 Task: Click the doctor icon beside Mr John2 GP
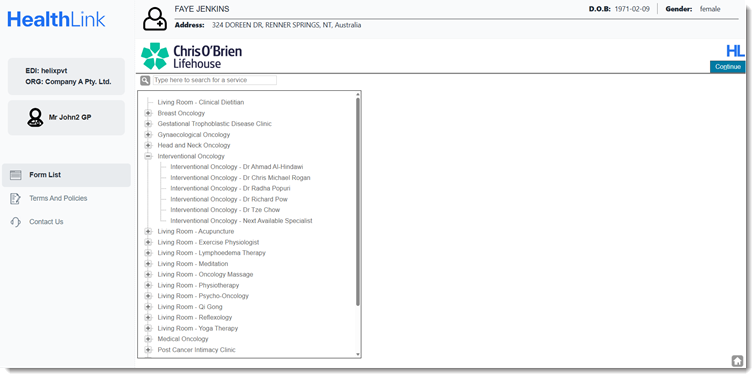pos(35,117)
